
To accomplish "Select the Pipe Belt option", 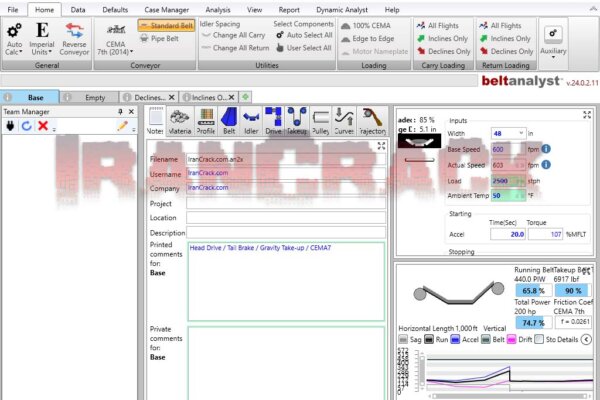I will point(160,39).
